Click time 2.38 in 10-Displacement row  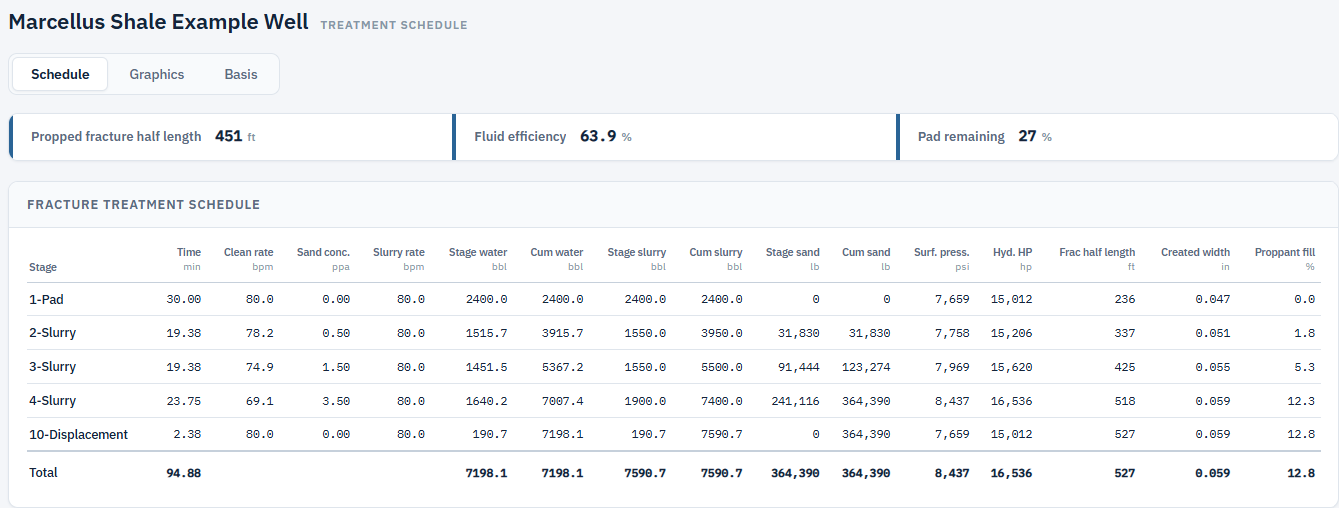coord(187,435)
